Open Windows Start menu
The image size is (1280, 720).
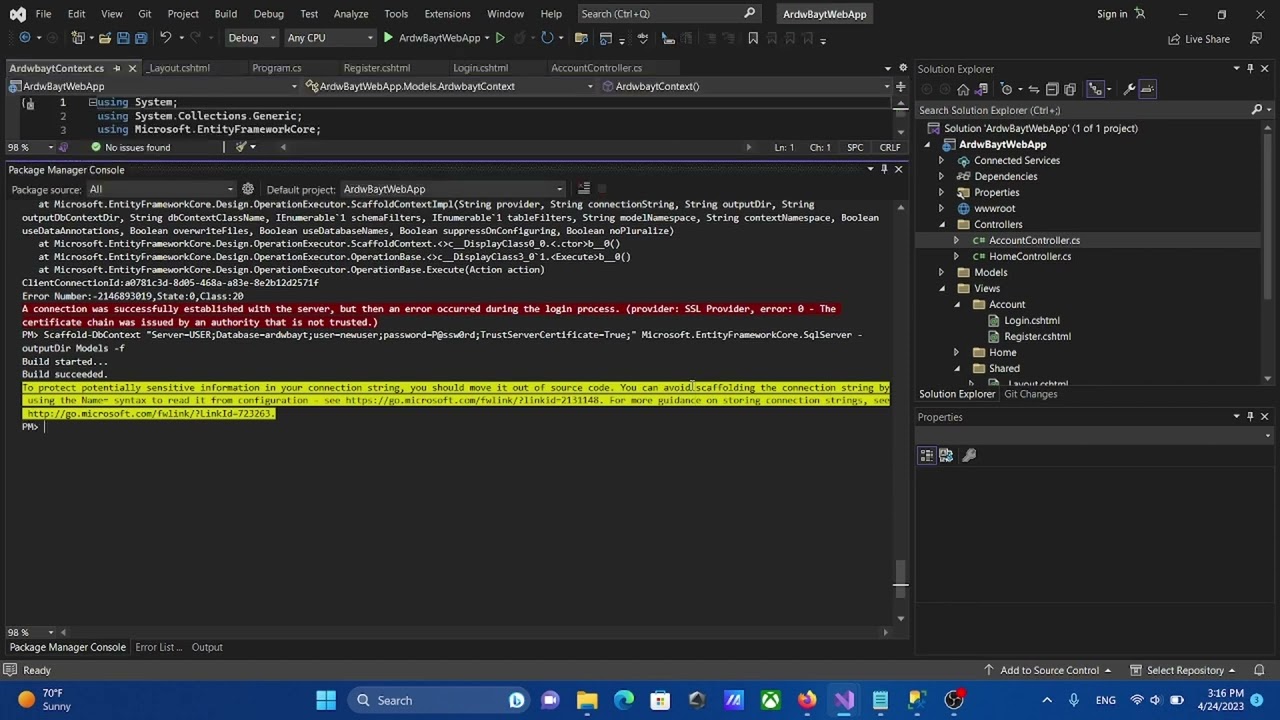point(326,700)
